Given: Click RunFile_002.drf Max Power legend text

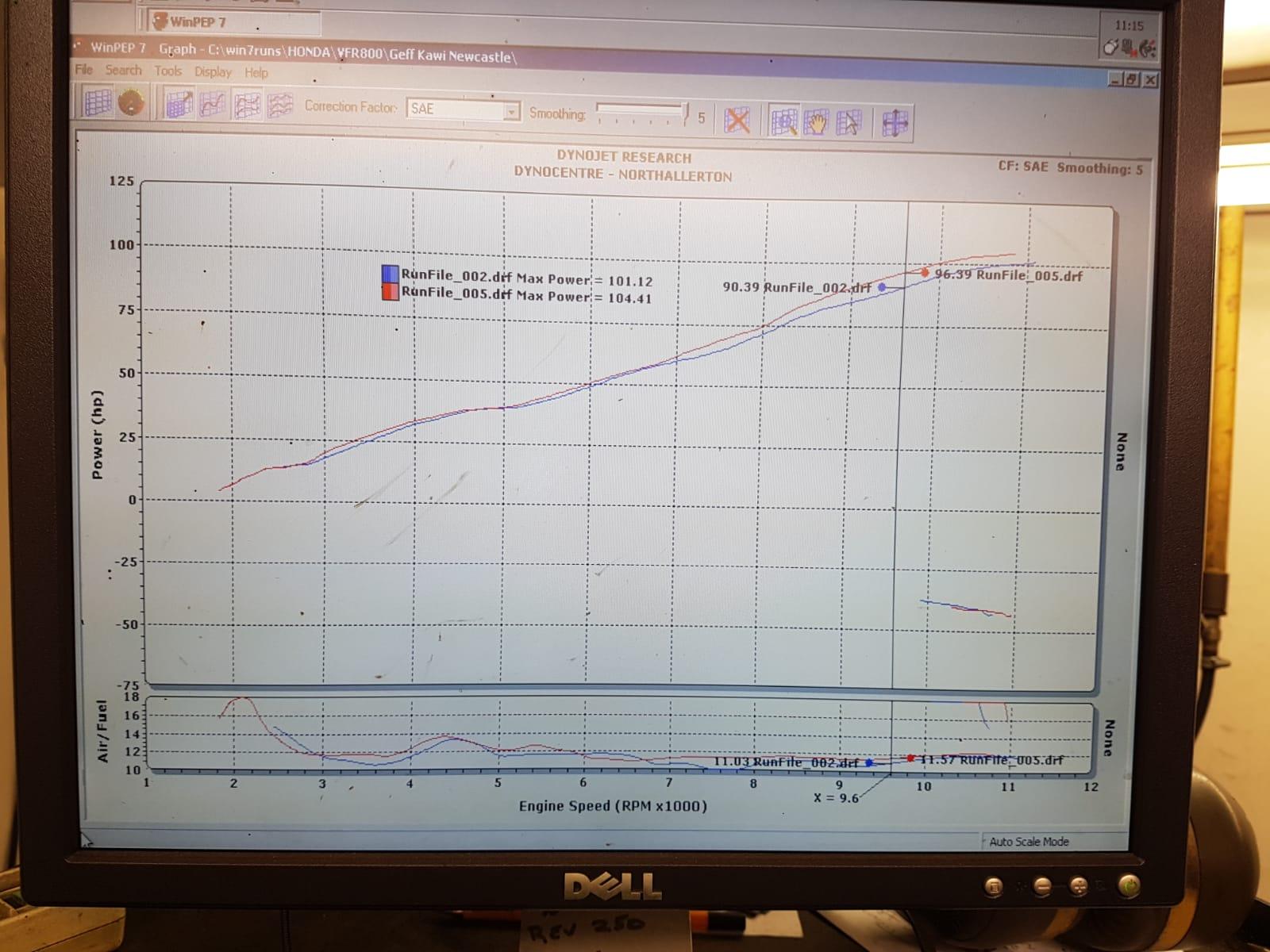Looking at the screenshot, I should [526, 278].
